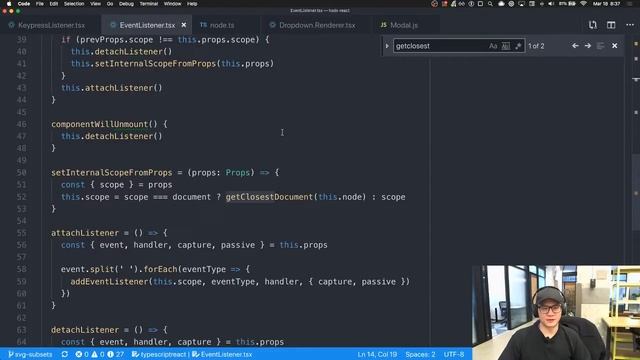Viewport: 640px width, 360px height.
Task: Click the 1 of 2 match counter
Action: pos(536,46)
